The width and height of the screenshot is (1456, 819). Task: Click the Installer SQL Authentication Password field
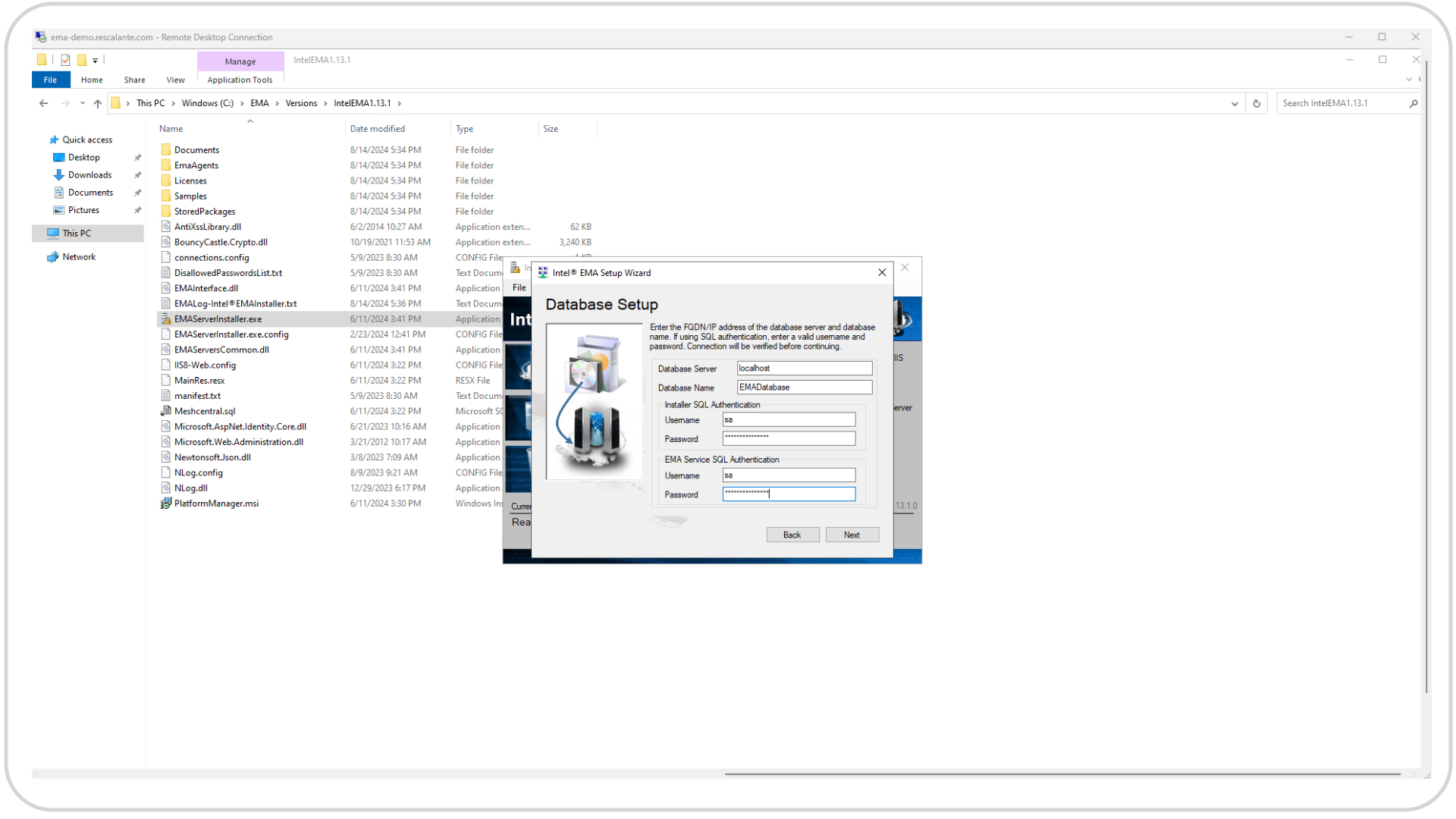click(789, 438)
